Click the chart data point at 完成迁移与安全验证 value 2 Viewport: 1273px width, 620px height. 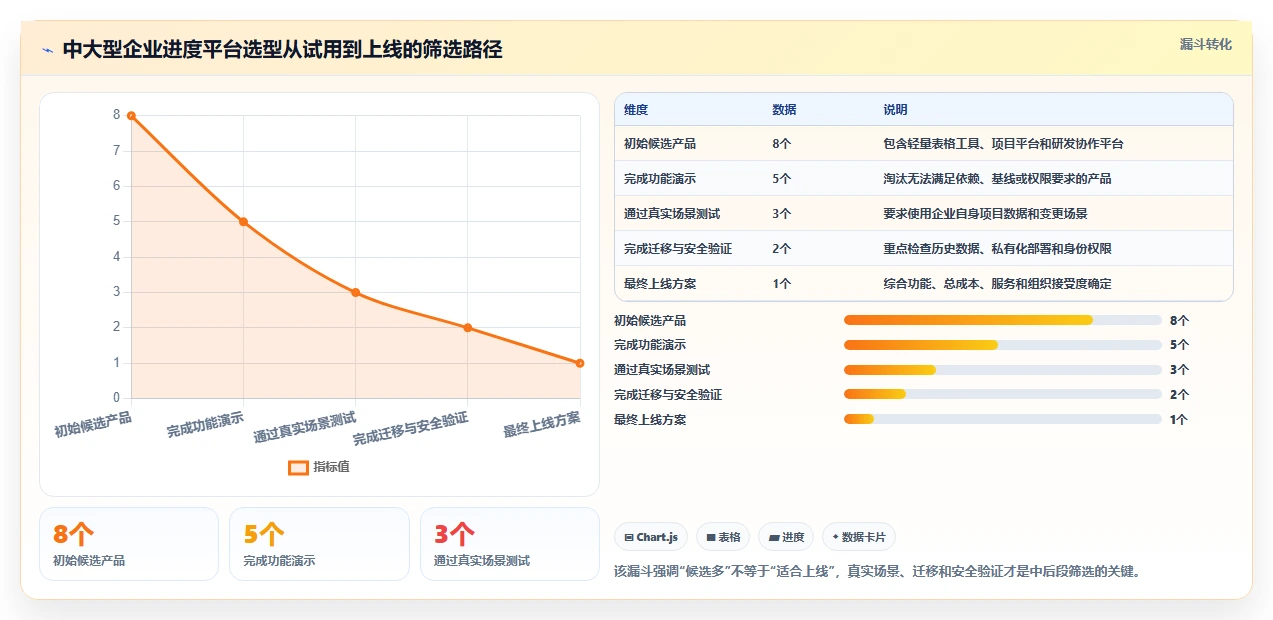pyautogui.click(x=467, y=328)
